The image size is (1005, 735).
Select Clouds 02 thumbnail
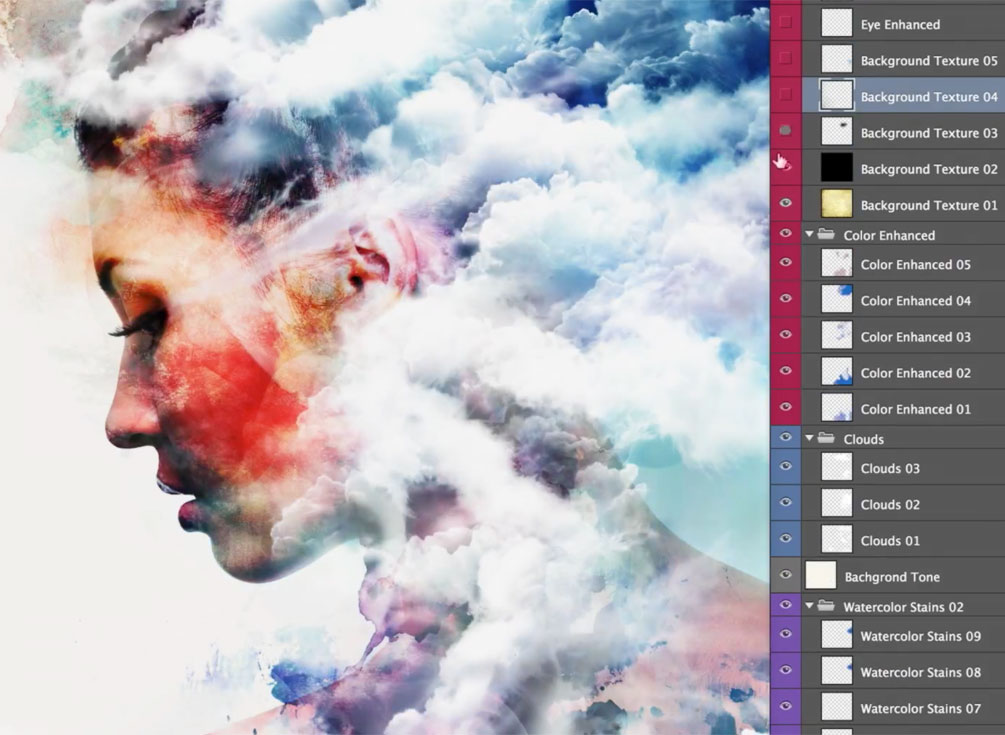coord(837,504)
